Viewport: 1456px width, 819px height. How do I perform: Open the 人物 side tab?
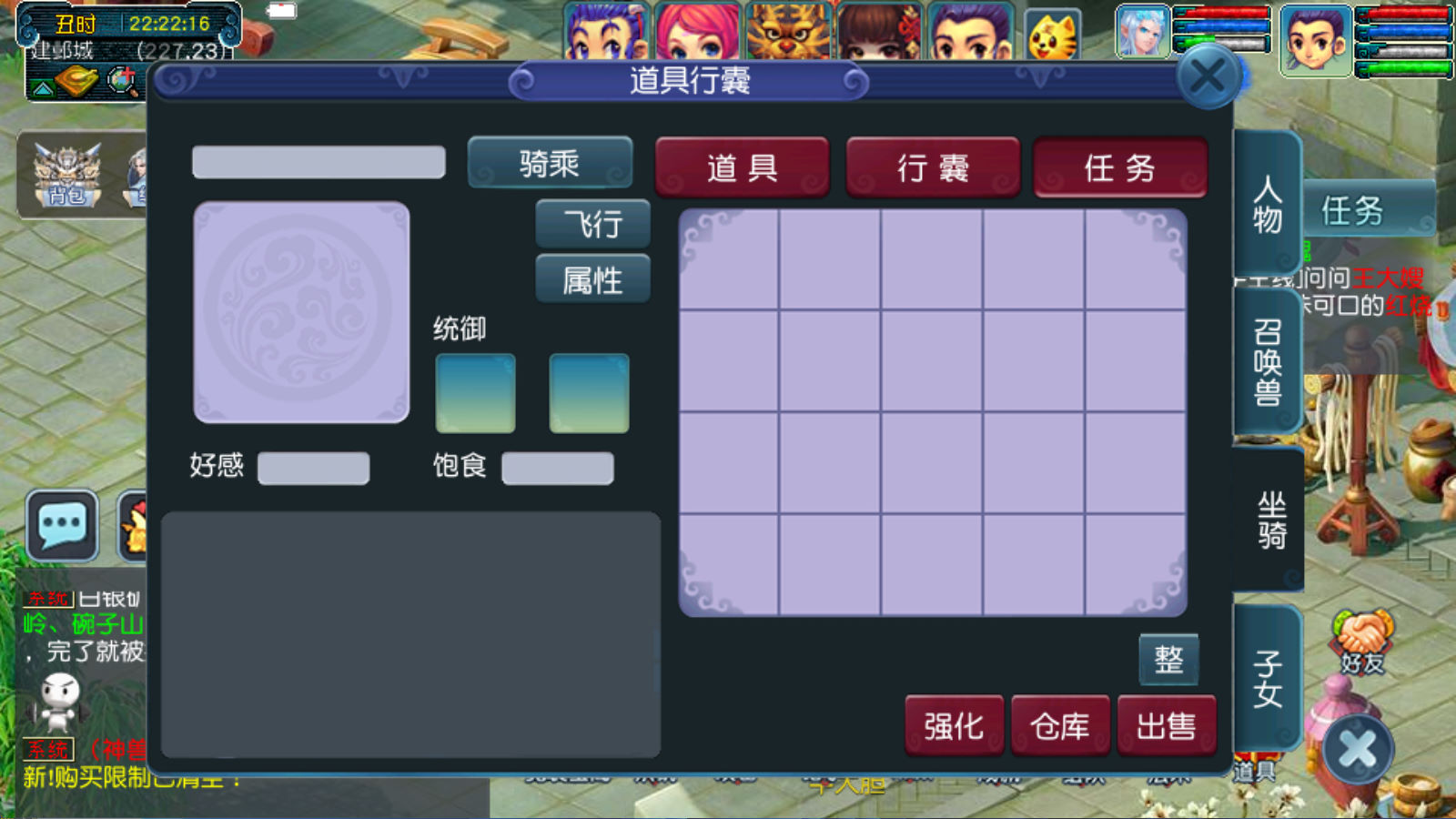point(1268,204)
